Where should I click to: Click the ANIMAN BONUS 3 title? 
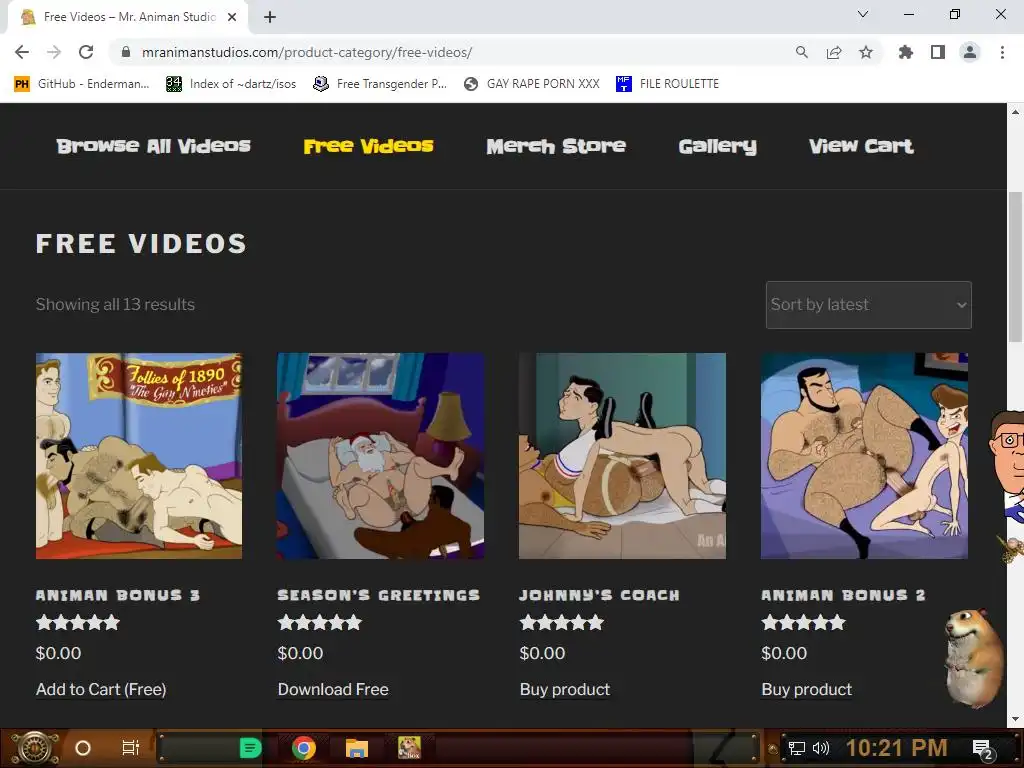pos(118,595)
